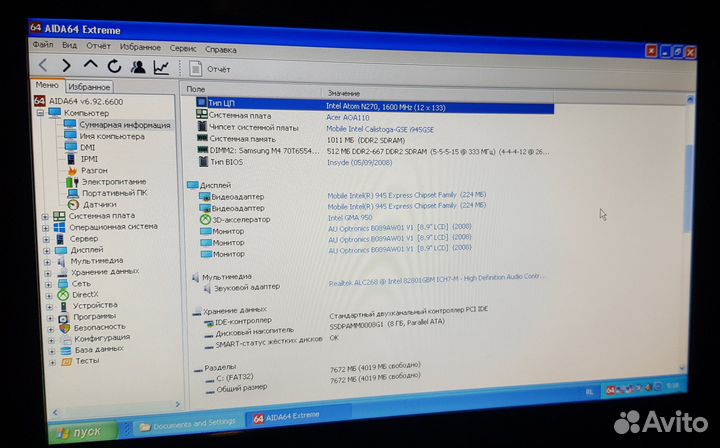Select the DIMM2: Samsung M4 70T6554 row
The image size is (720, 448).
click(x=372, y=151)
